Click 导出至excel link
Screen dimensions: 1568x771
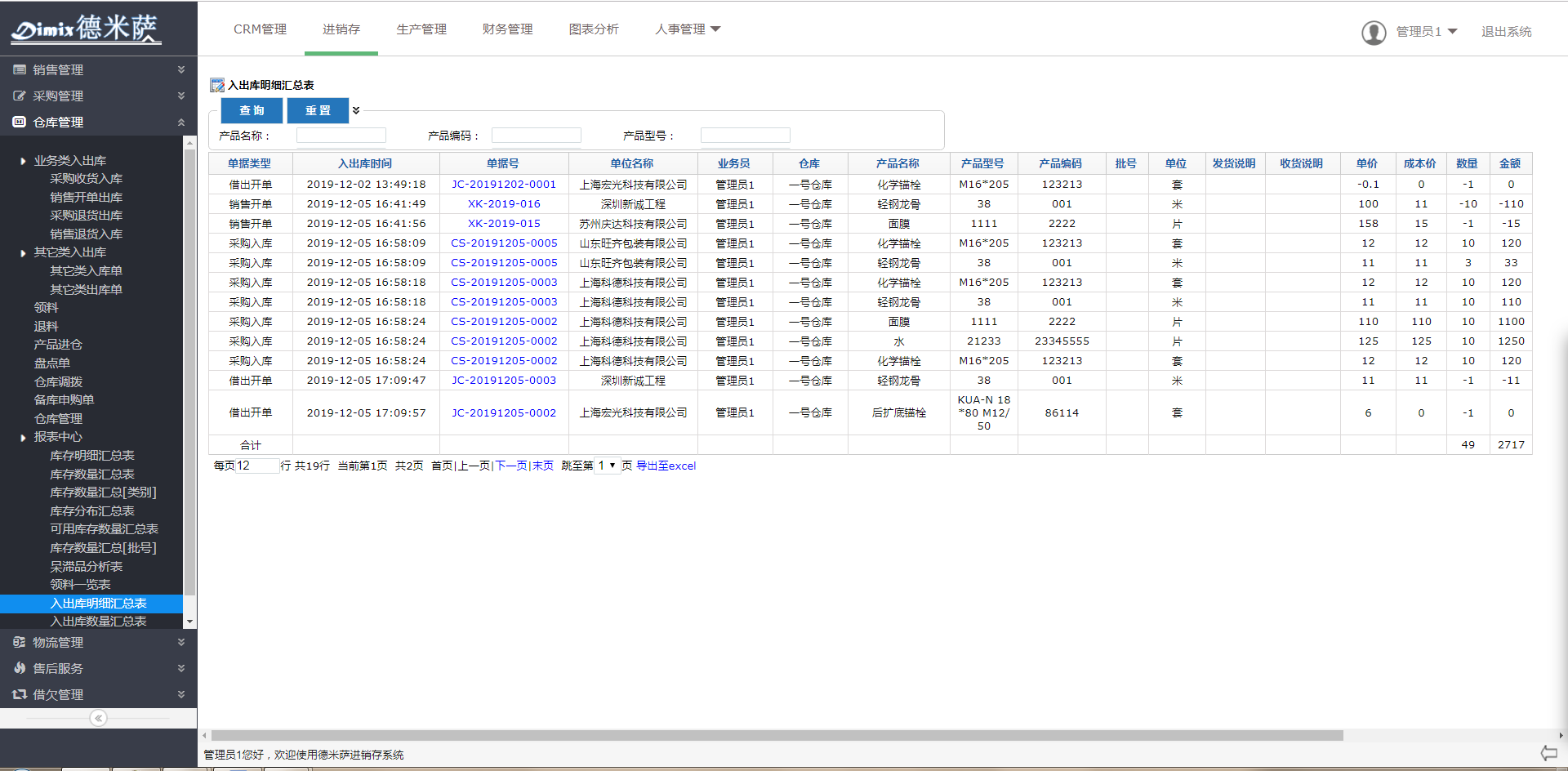click(666, 466)
